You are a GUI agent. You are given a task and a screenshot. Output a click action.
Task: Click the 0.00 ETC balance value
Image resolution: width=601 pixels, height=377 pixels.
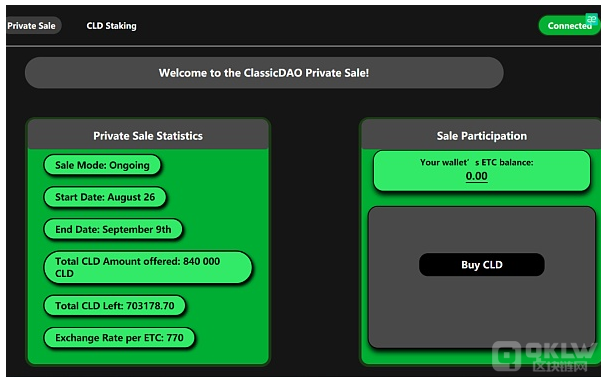[476, 176]
